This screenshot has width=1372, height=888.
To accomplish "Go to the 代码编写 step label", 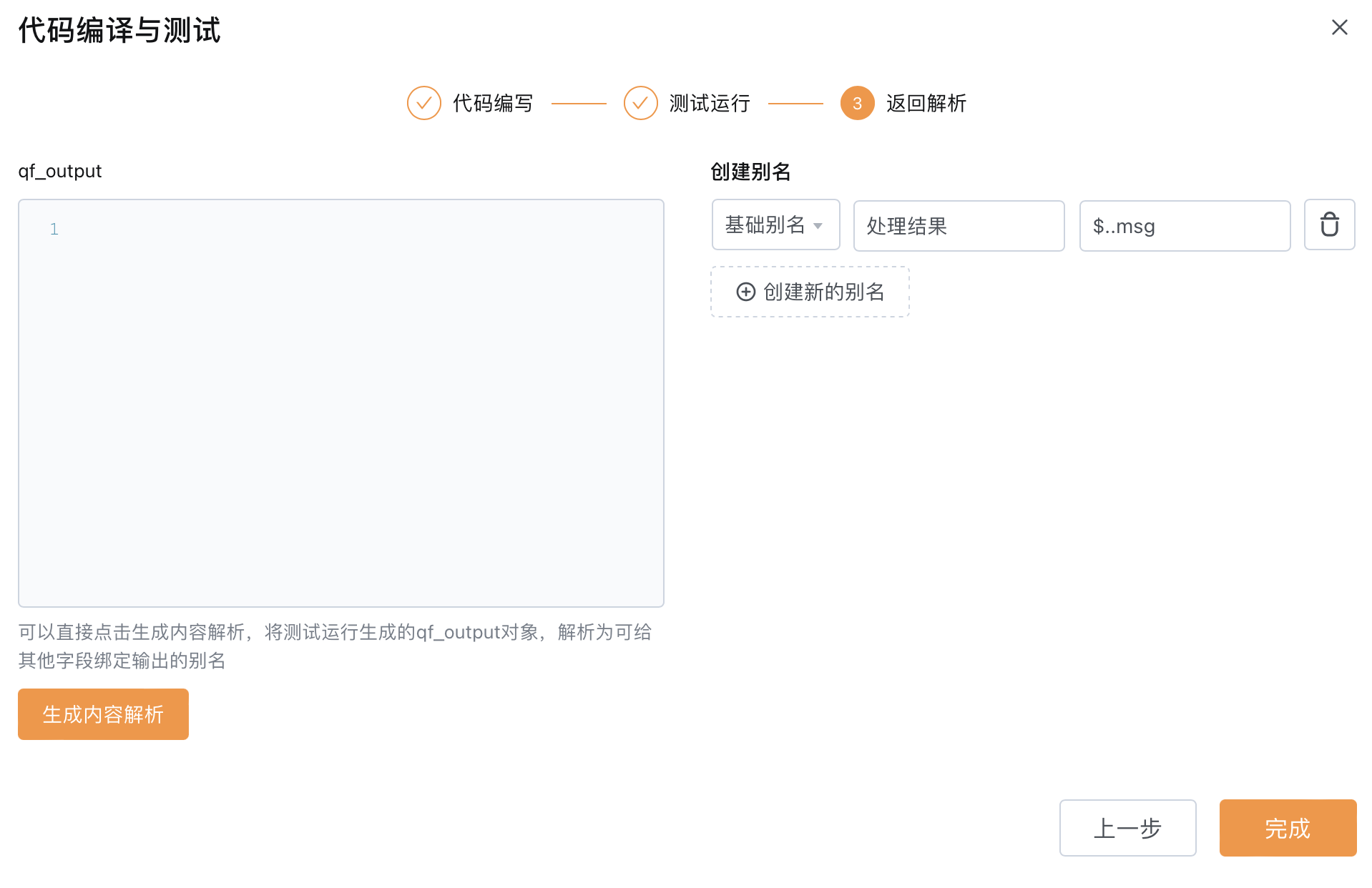I will [x=493, y=103].
